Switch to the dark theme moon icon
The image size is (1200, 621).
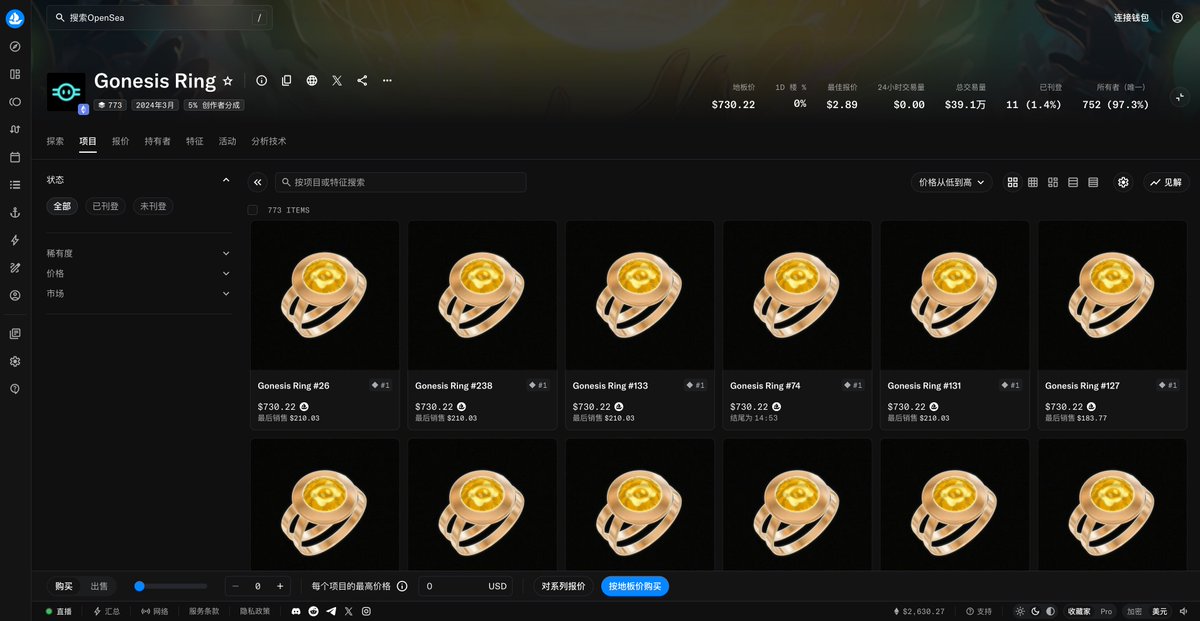[x=1035, y=611]
